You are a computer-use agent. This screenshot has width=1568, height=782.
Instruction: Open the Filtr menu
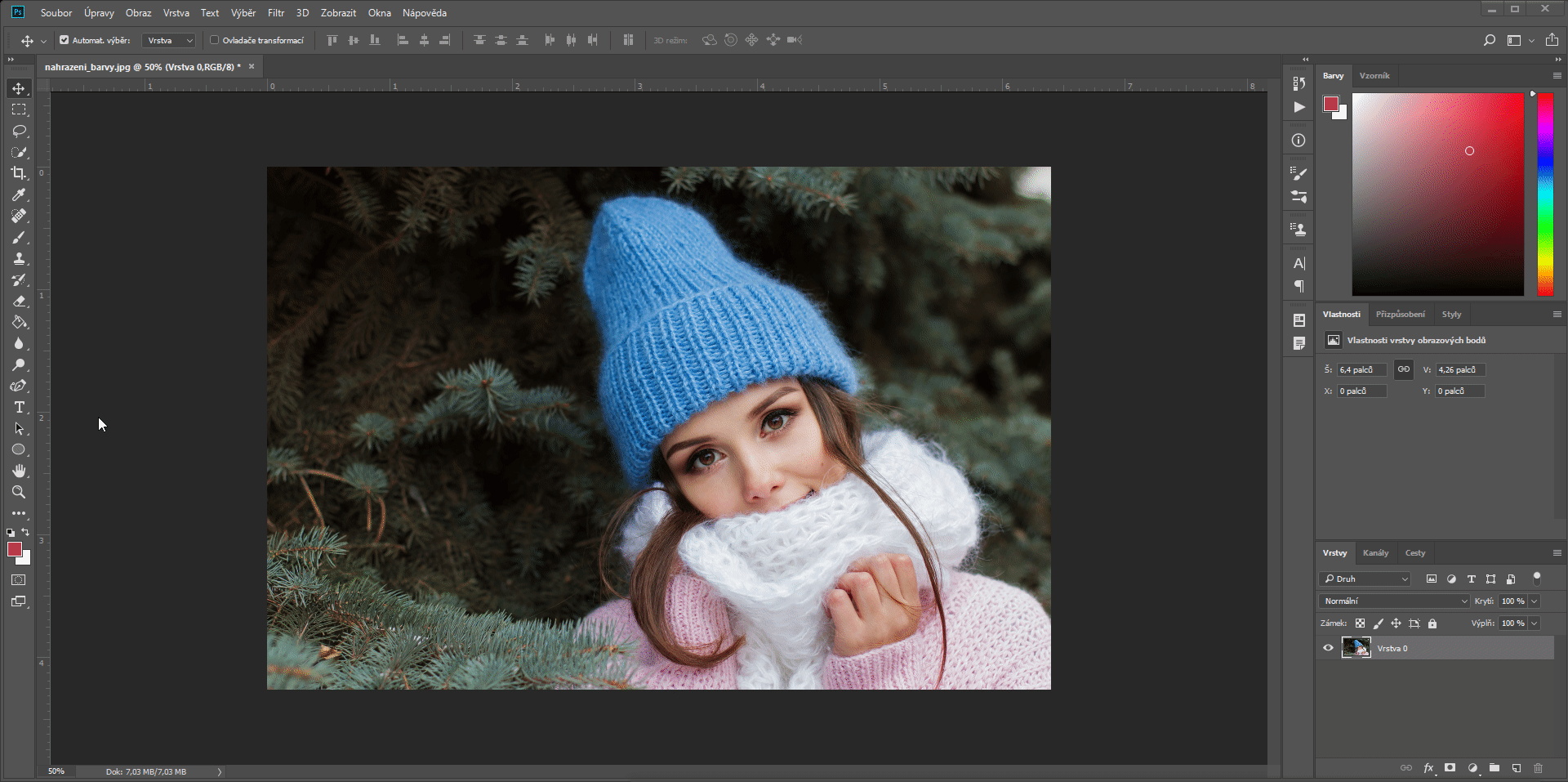275,12
